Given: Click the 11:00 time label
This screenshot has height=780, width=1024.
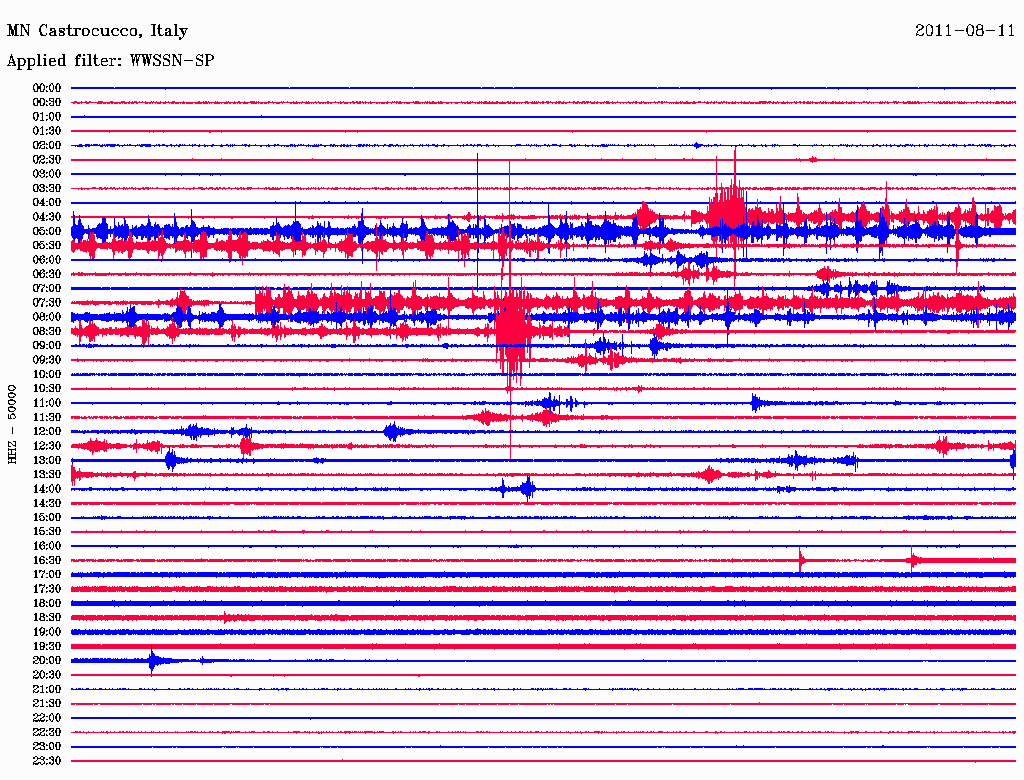Looking at the screenshot, I should (47, 403).
